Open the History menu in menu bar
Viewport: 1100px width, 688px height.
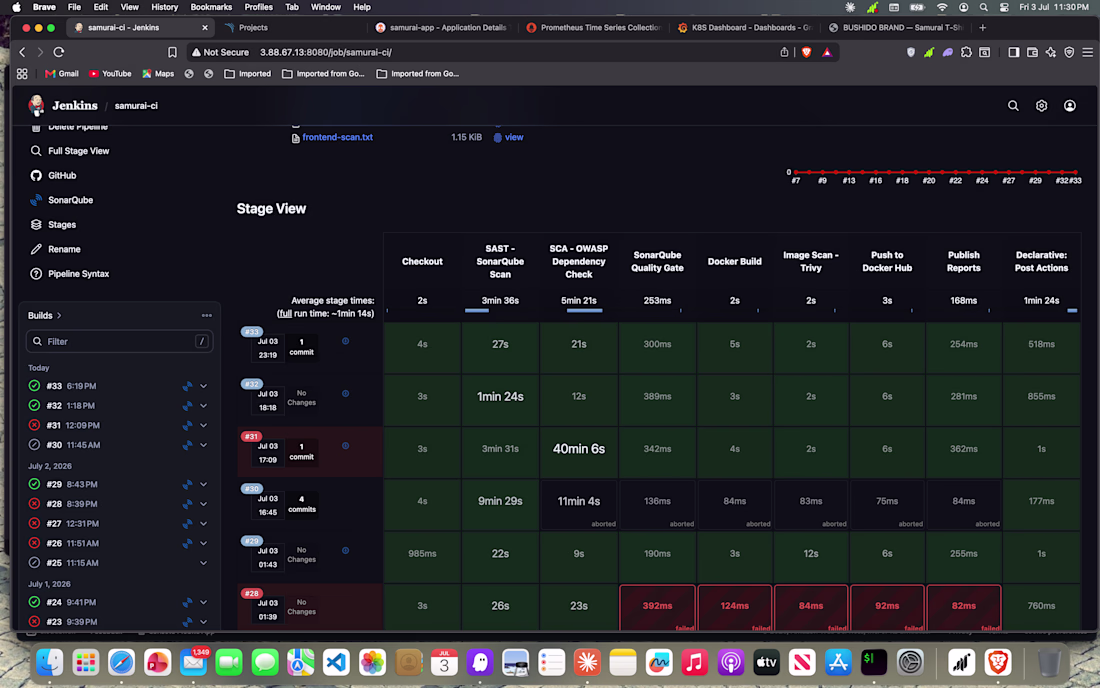point(165,7)
